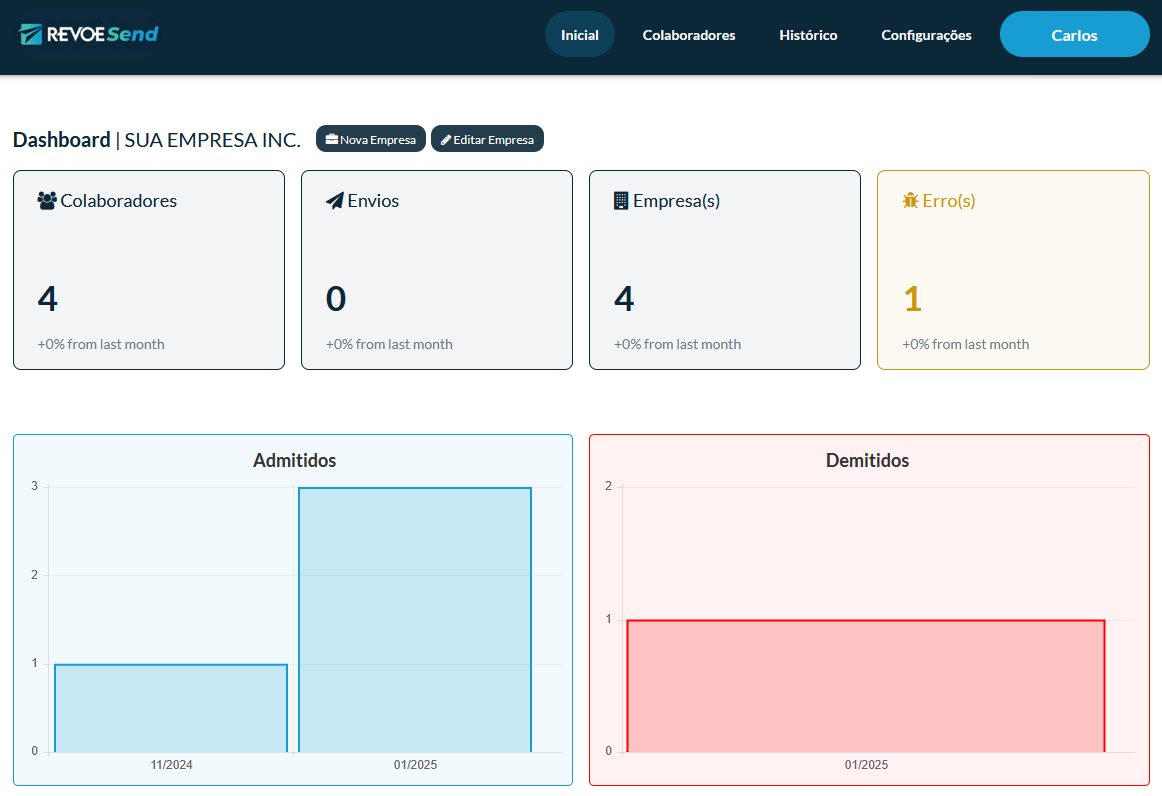Click '+0% from last month' under Empresa(s)

677,344
